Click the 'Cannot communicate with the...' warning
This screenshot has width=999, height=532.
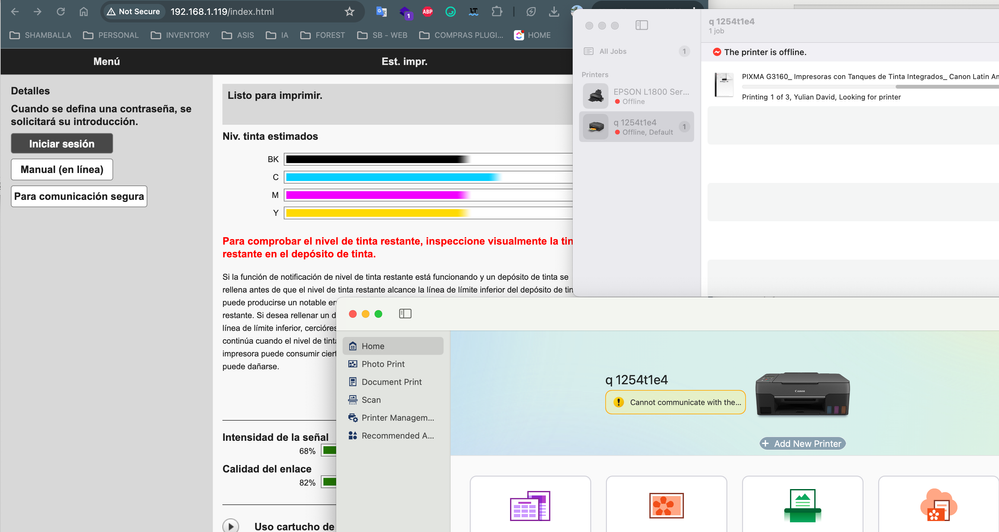pos(676,402)
